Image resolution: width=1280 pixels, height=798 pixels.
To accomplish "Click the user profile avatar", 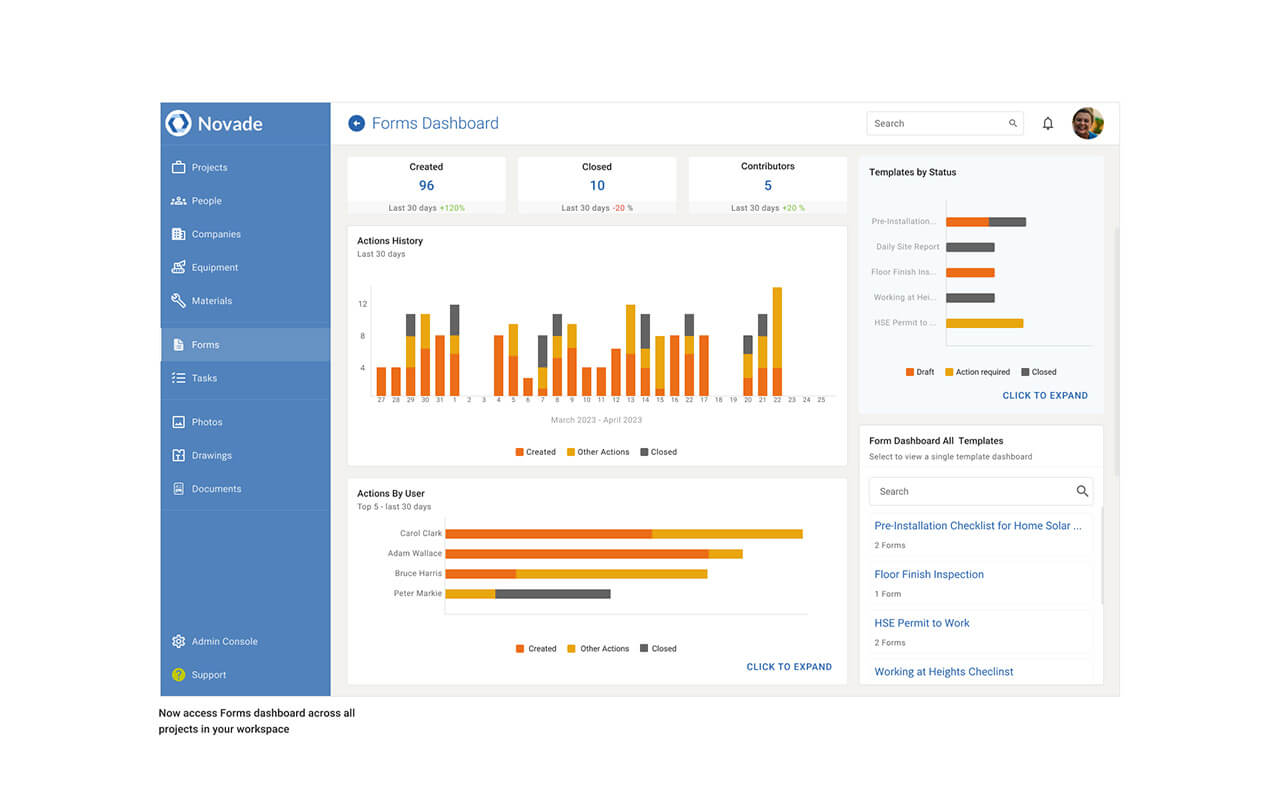I will pyautogui.click(x=1087, y=123).
